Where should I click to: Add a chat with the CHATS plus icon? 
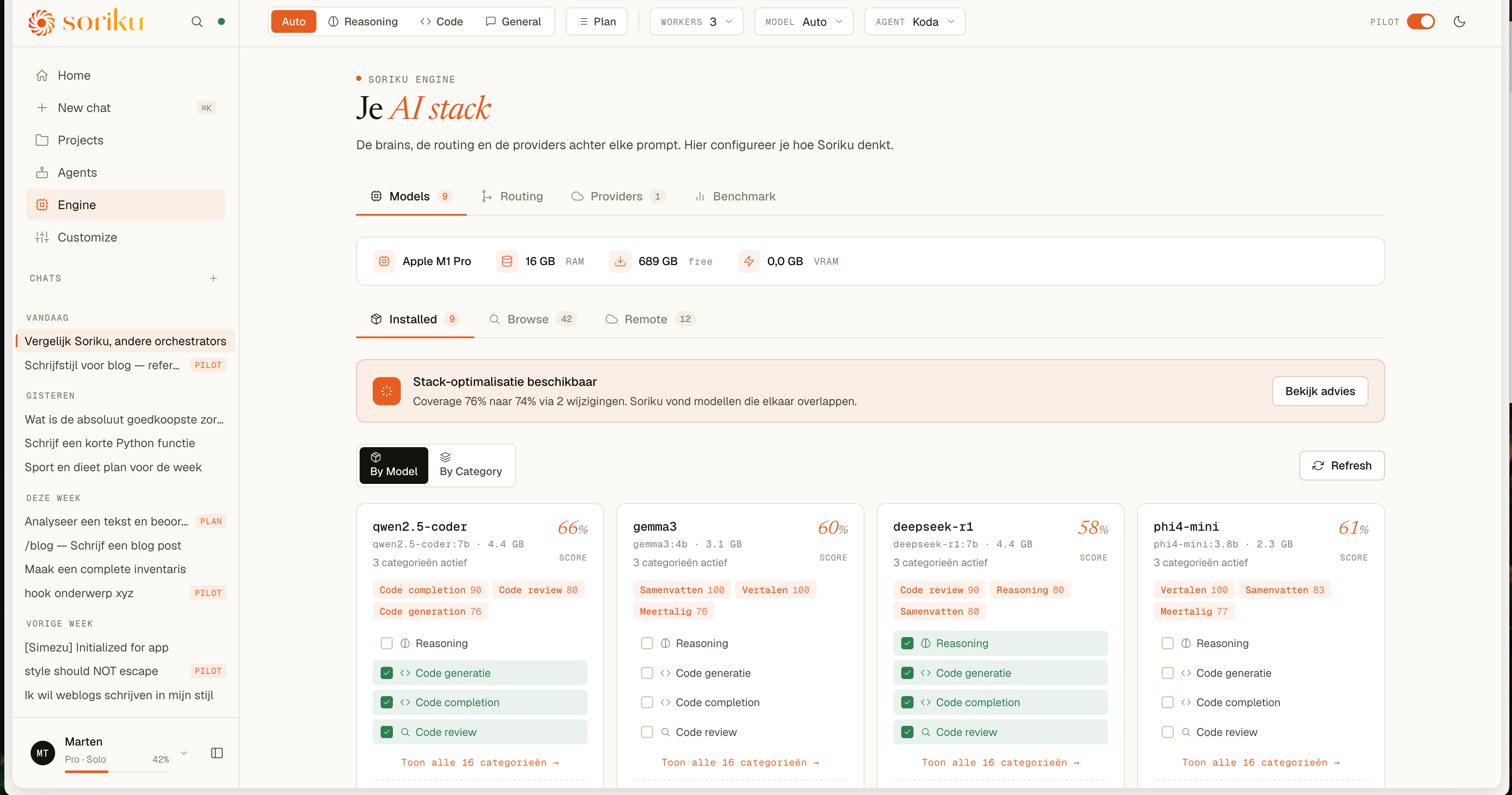coord(213,278)
